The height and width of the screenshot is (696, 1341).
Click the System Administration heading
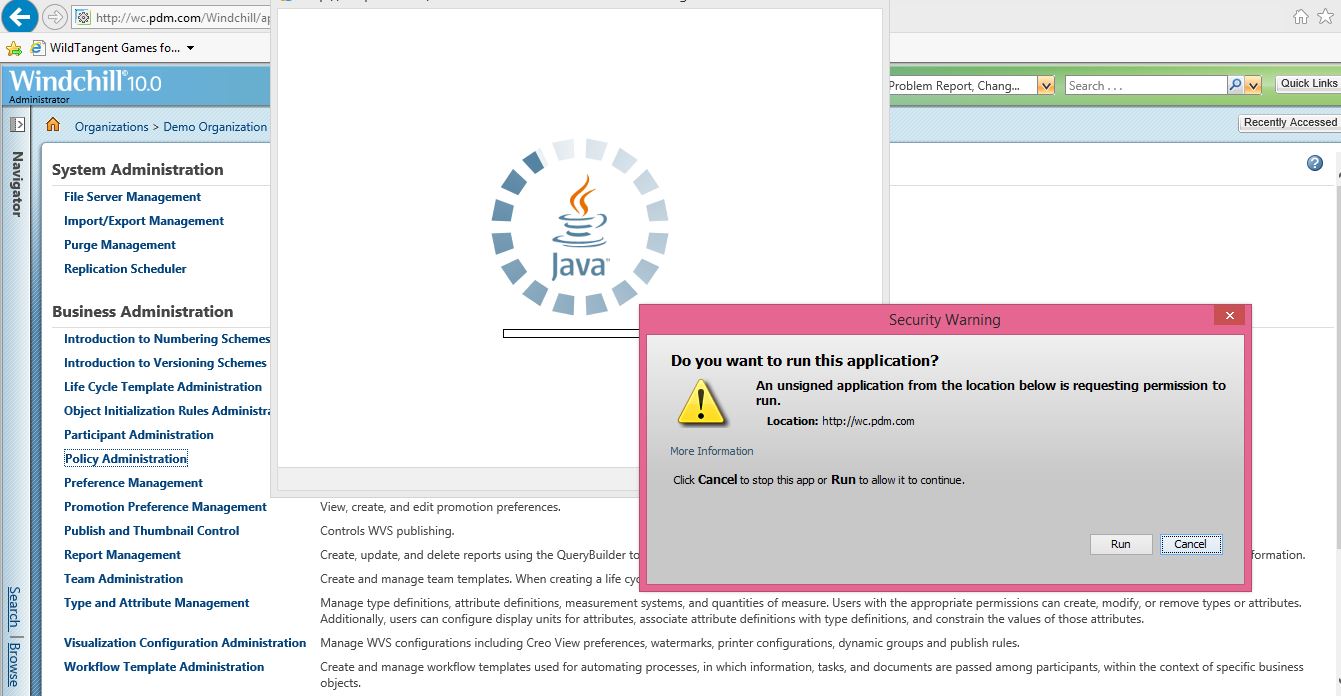pyautogui.click(x=138, y=170)
